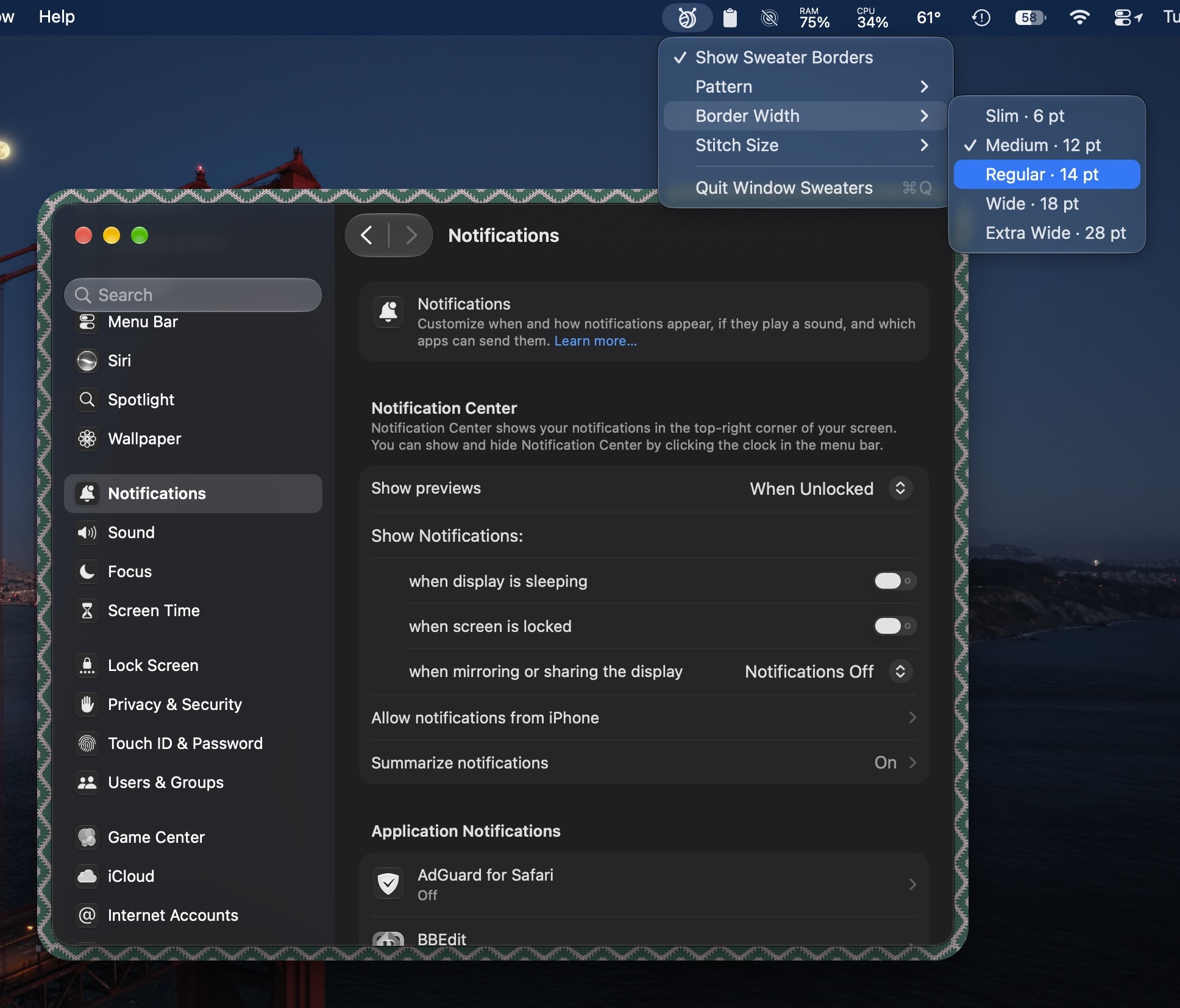
Task: Click the Search field in sidebar
Action: tap(193, 295)
